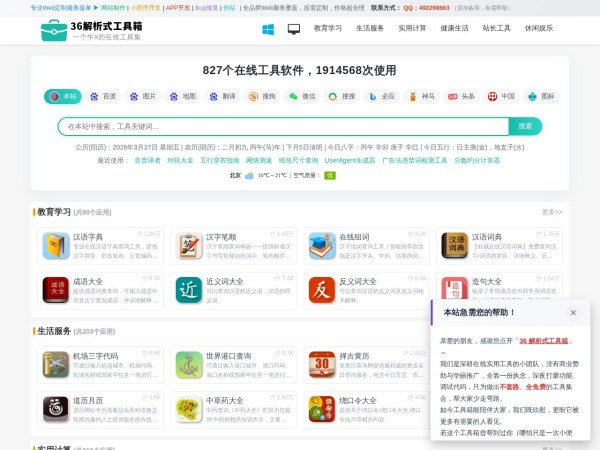Click red 36解析式工具箱 link in popup
This screenshot has height=450, width=600.
tap(544, 341)
